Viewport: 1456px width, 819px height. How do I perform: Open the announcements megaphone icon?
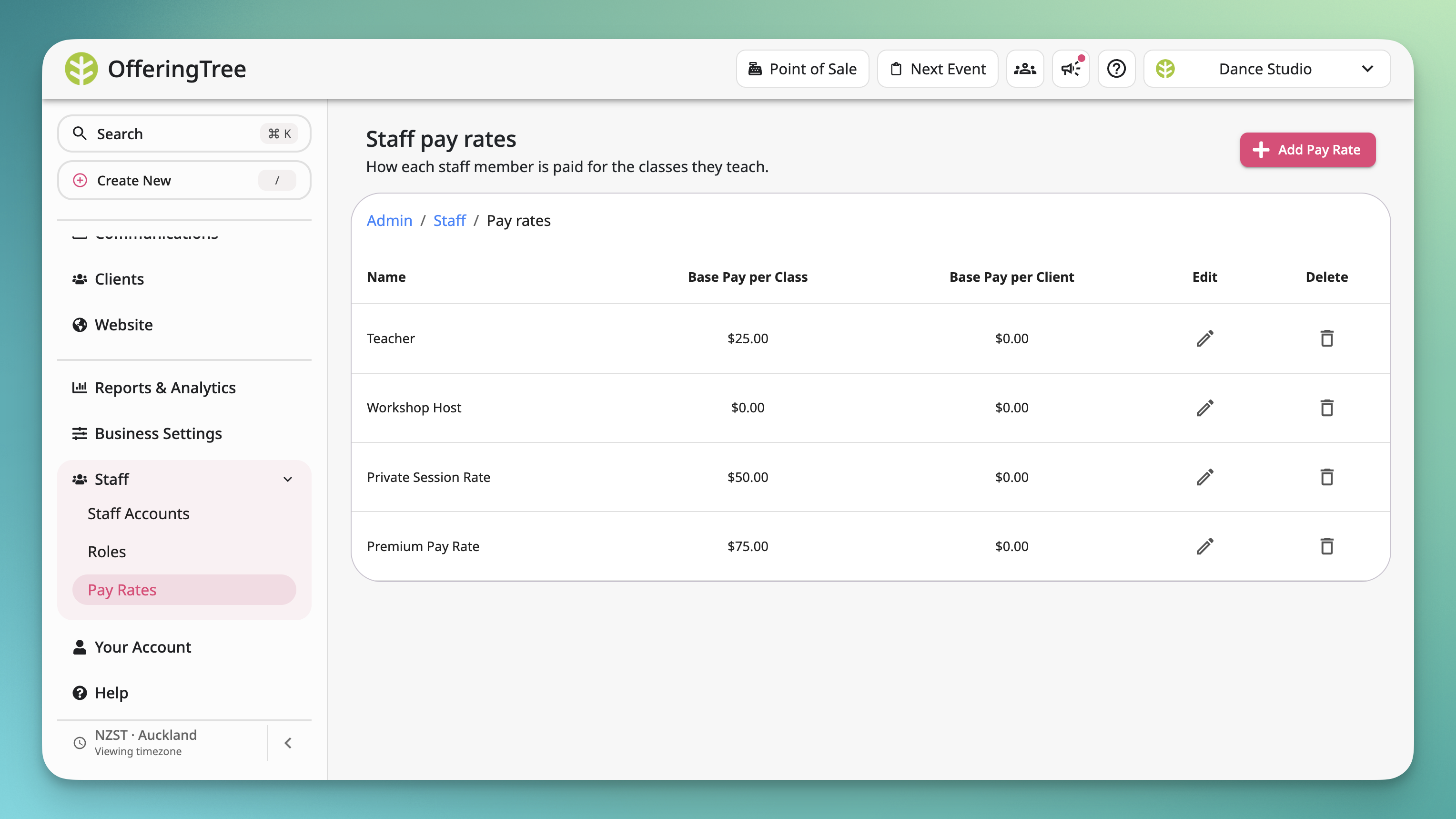(1071, 69)
